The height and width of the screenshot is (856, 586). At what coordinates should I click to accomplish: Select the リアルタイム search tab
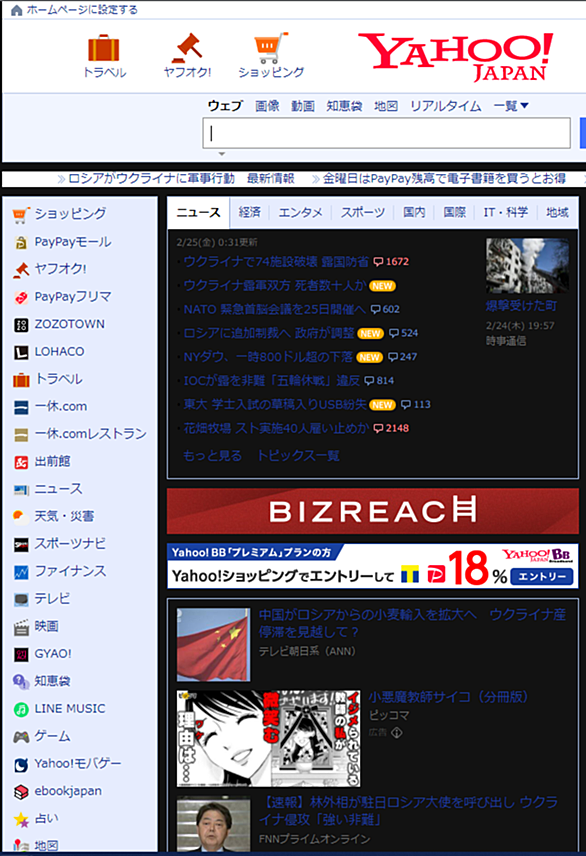tap(445, 106)
